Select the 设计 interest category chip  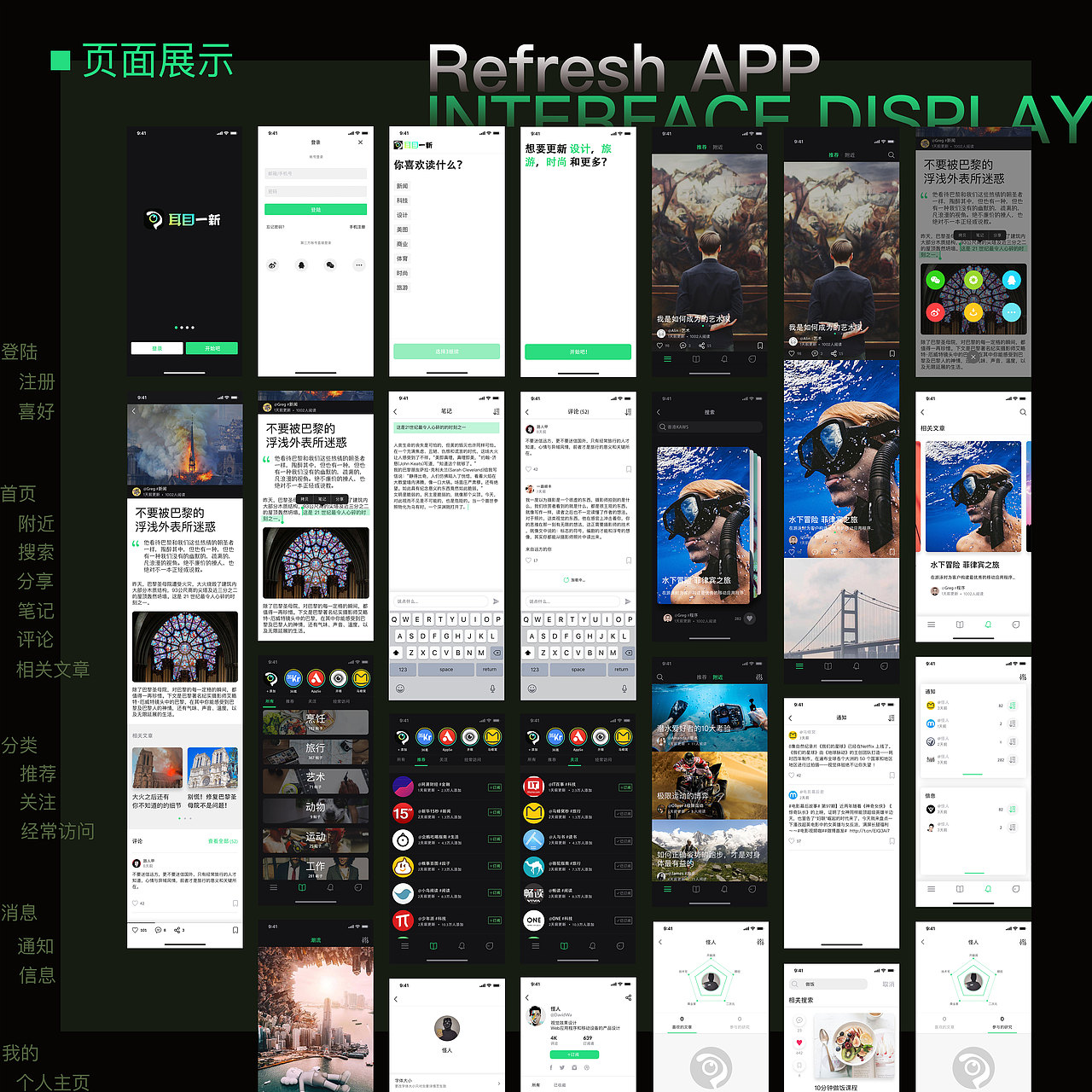click(403, 215)
